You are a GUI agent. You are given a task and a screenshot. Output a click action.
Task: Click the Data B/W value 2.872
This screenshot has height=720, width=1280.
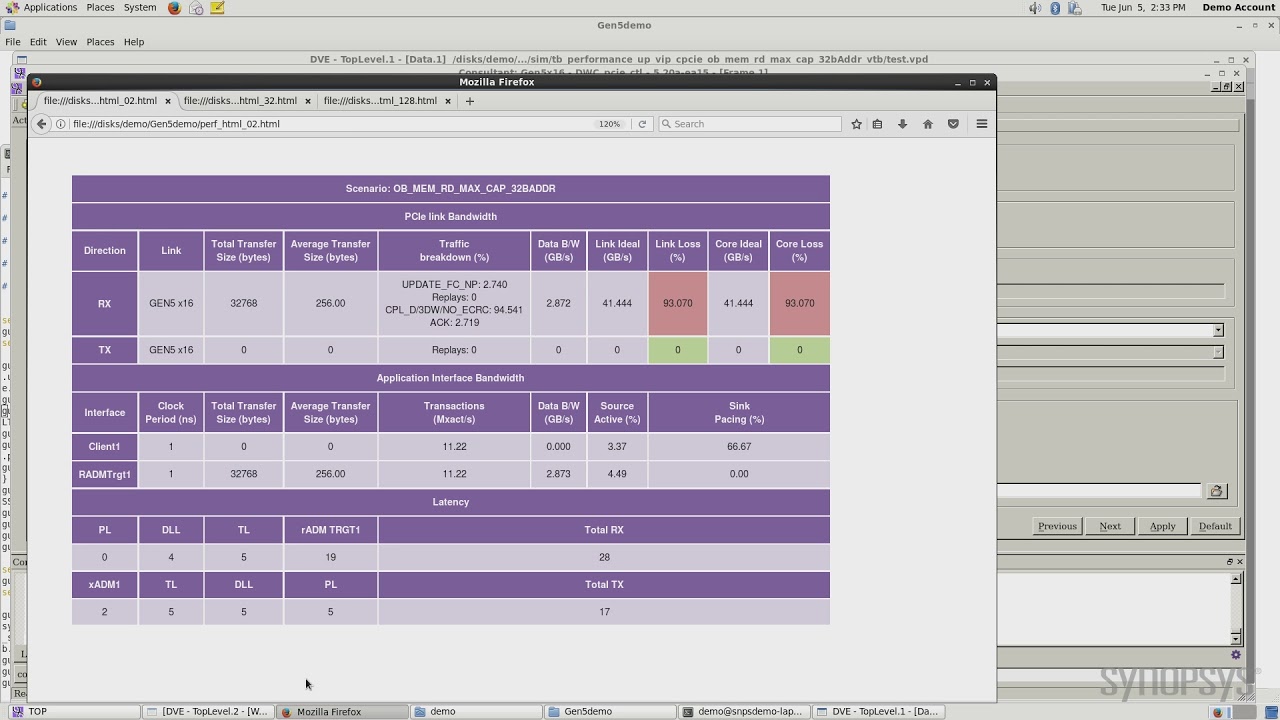click(x=558, y=303)
